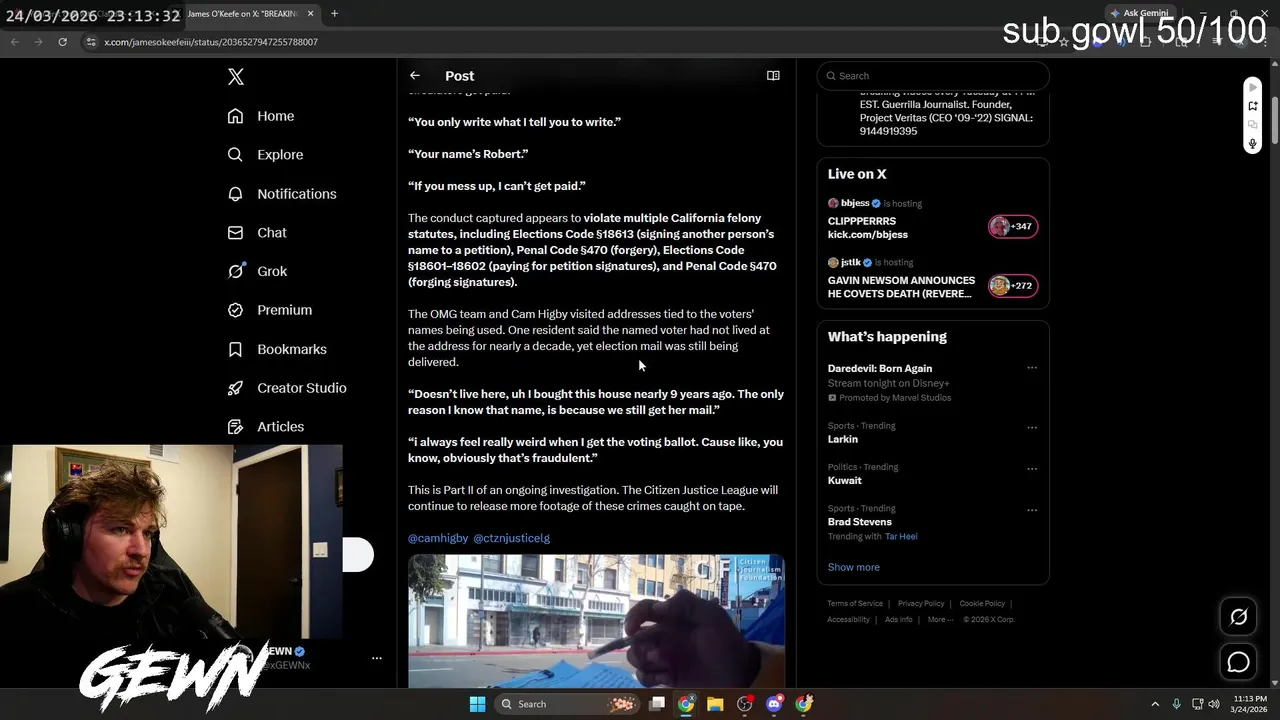Open GAVIN NEWSOM ANNOUNCES live stream
Image resolution: width=1280 pixels, height=720 pixels.
pos(933,278)
